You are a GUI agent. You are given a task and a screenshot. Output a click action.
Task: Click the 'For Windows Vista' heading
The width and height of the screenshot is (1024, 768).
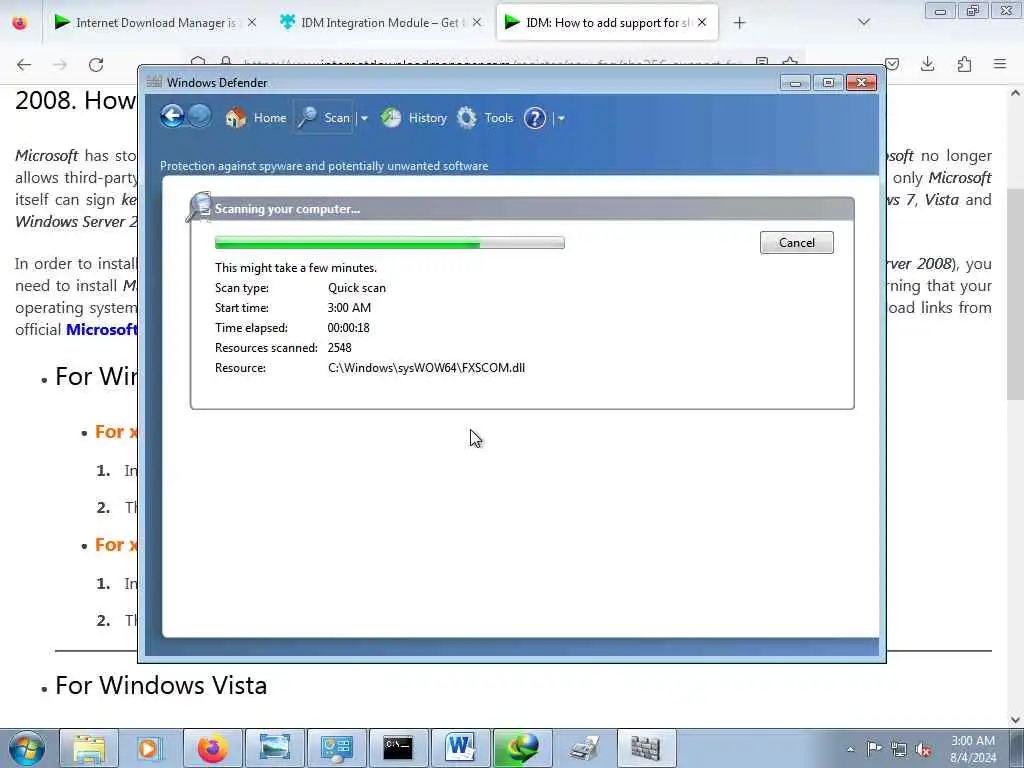click(x=161, y=686)
